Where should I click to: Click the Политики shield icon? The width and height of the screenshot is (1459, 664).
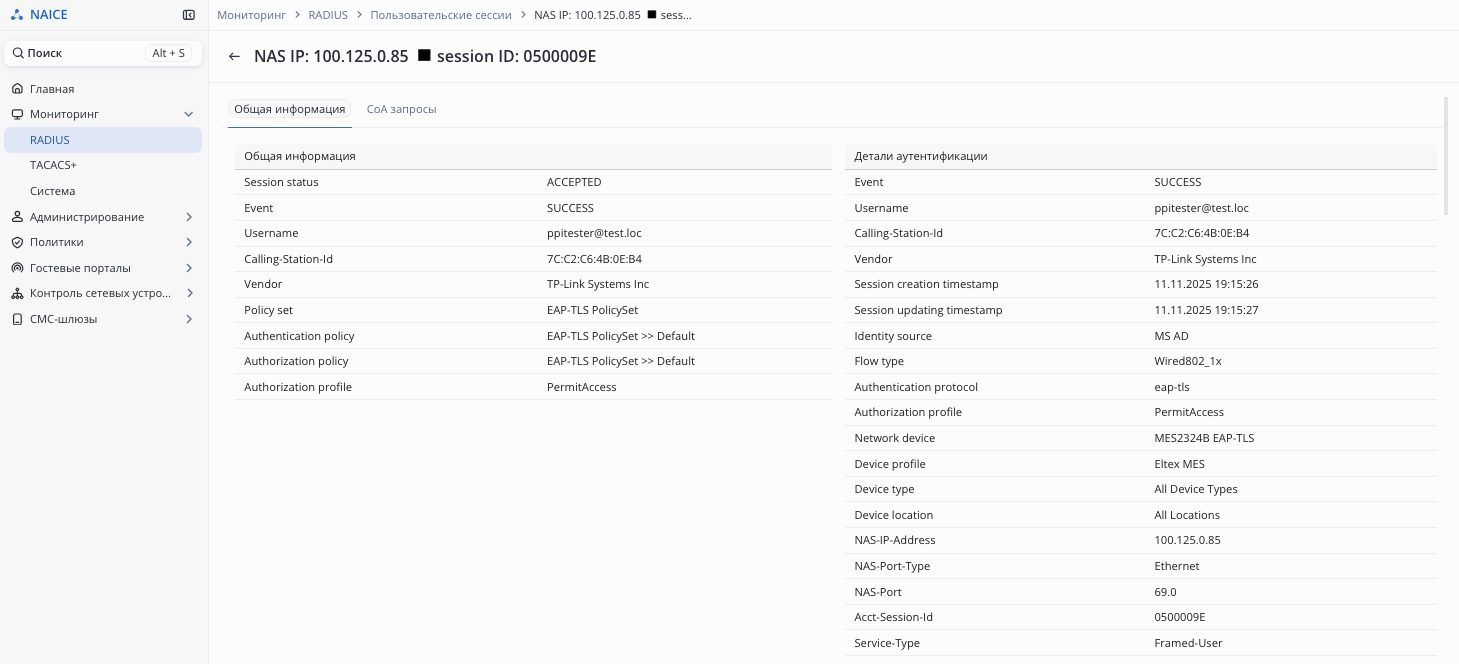click(17, 242)
